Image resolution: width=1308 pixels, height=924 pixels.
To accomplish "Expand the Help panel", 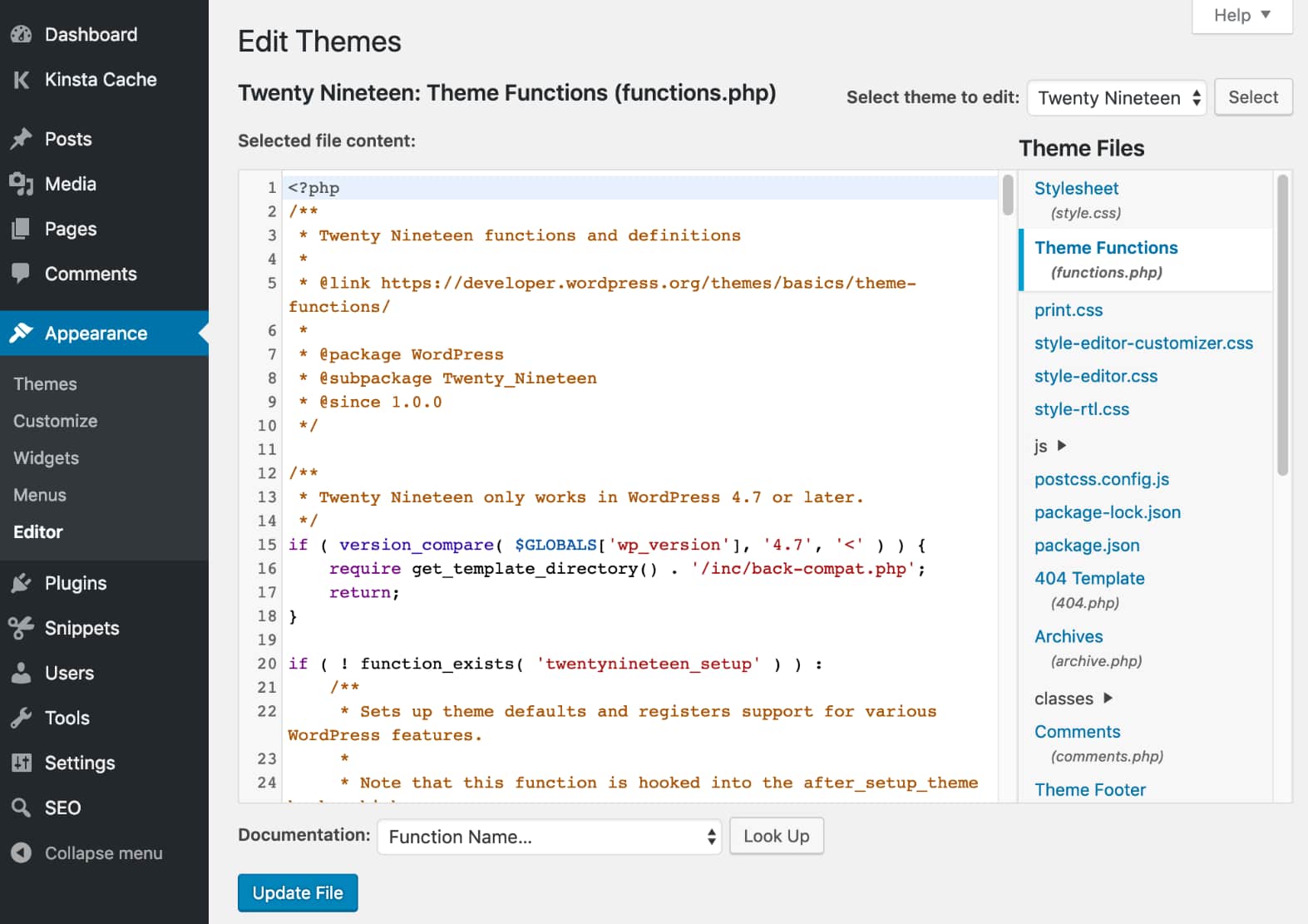I will (1241, 16).
